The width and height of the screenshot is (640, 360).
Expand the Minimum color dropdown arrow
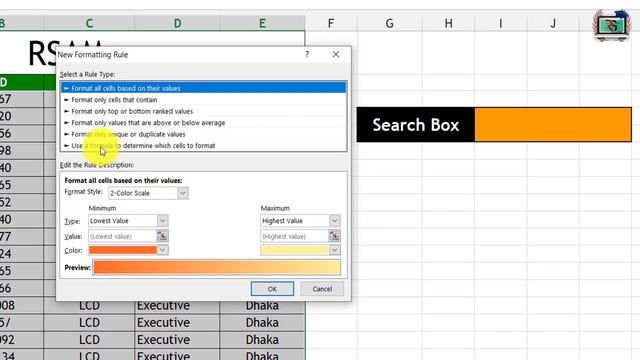tap(162, 250)
